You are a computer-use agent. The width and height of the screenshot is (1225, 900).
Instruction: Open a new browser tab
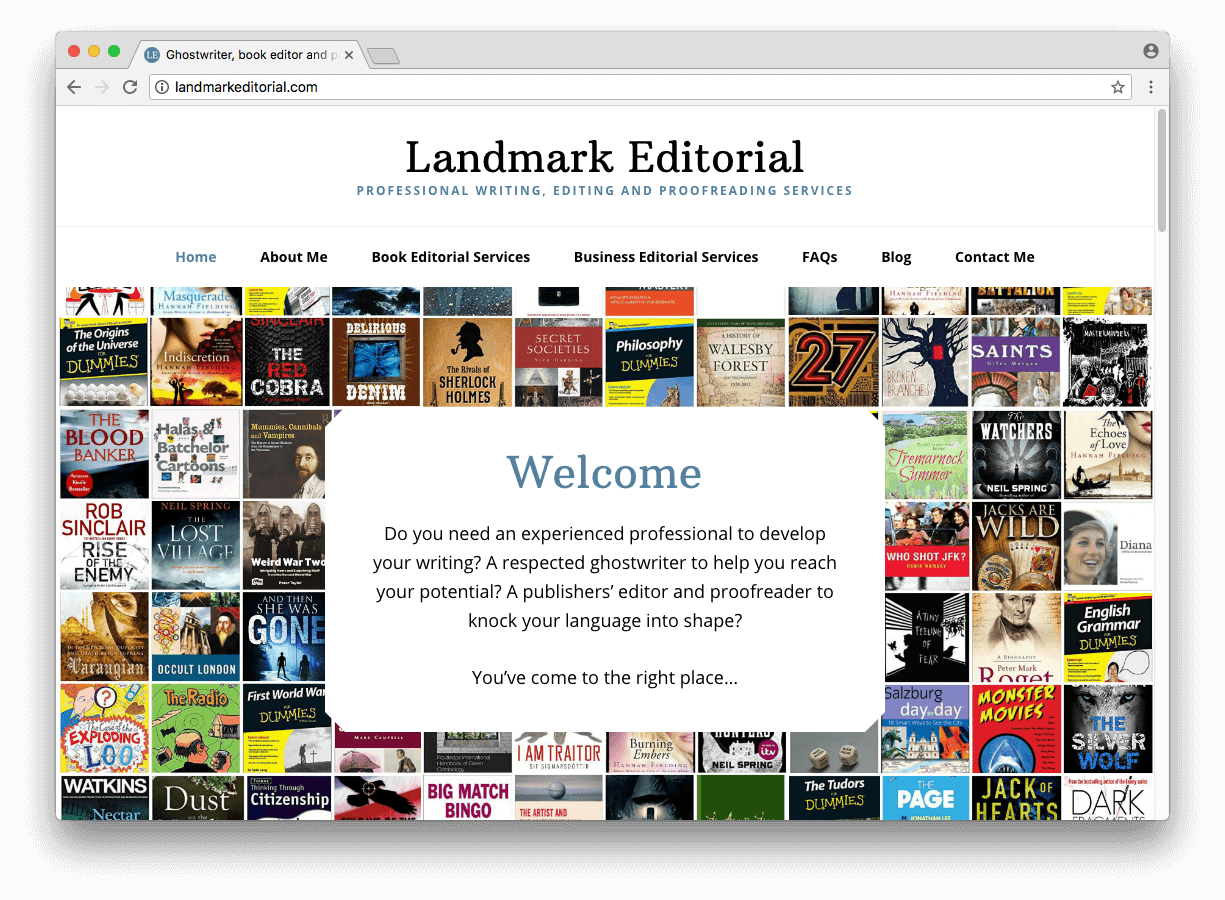(x=383, y=56)
